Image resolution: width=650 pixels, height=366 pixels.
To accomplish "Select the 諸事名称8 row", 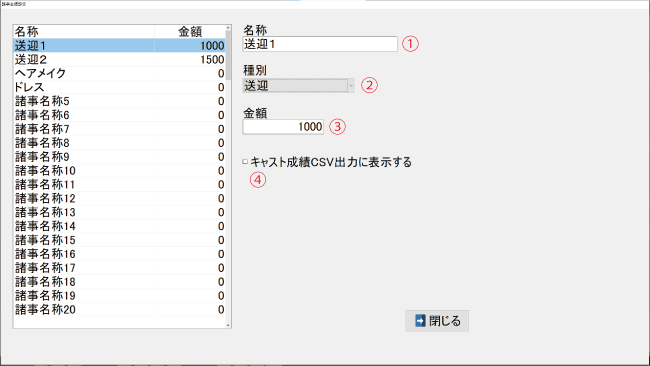I will click(119, 143).
